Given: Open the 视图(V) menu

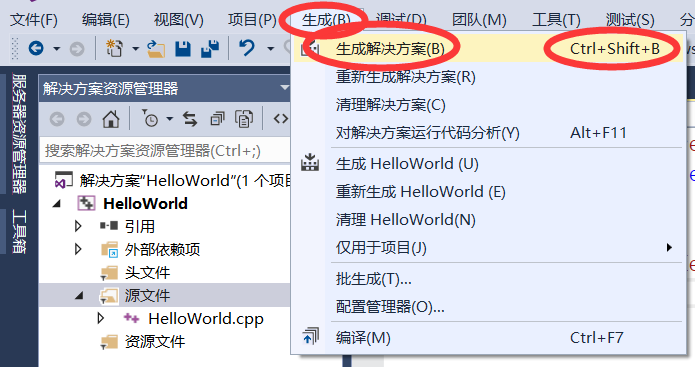Looking at the screenshot, I should tap(178, 20).
